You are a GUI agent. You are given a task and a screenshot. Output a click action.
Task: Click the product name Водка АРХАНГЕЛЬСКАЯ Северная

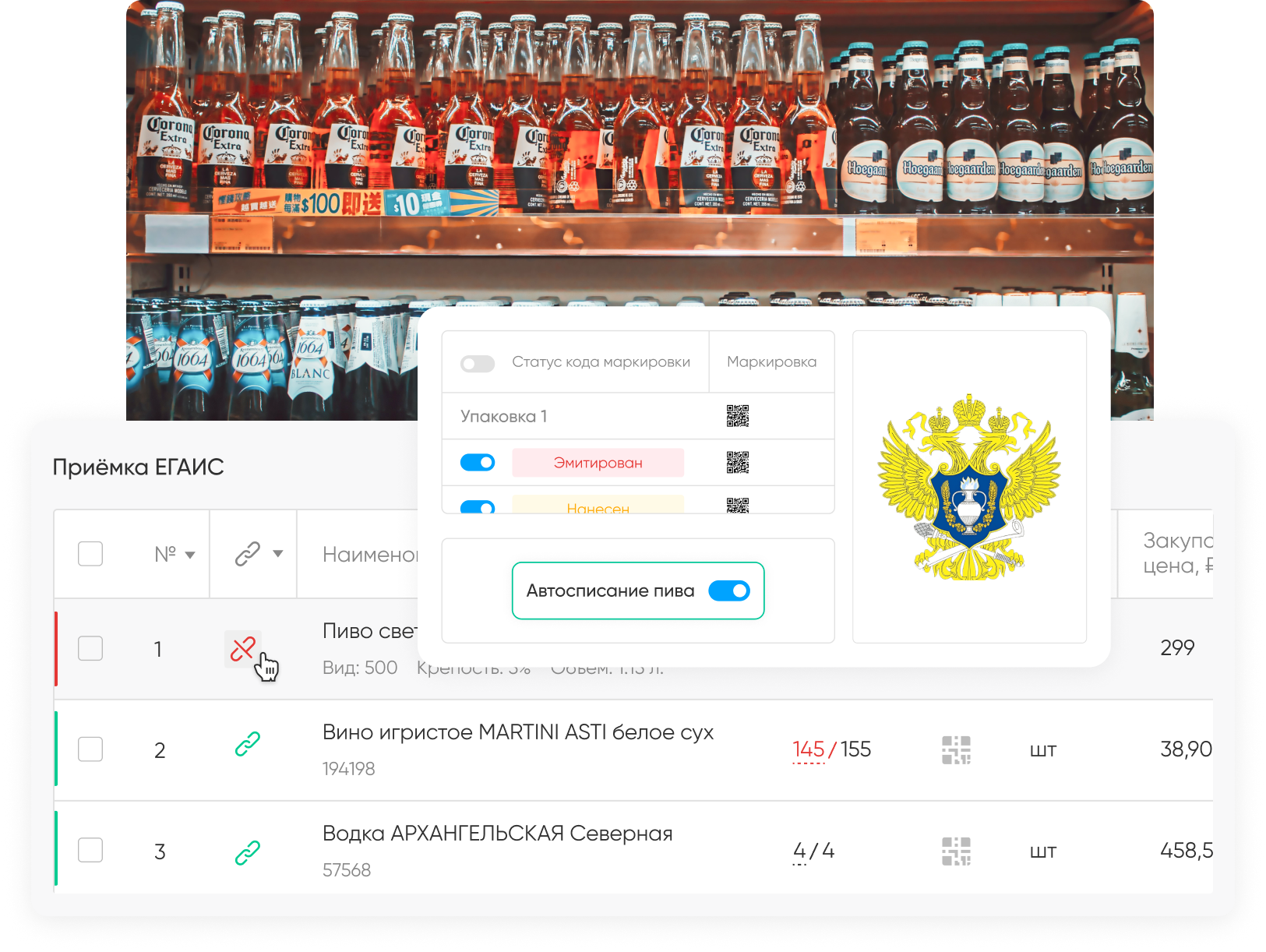coord(497,834)
